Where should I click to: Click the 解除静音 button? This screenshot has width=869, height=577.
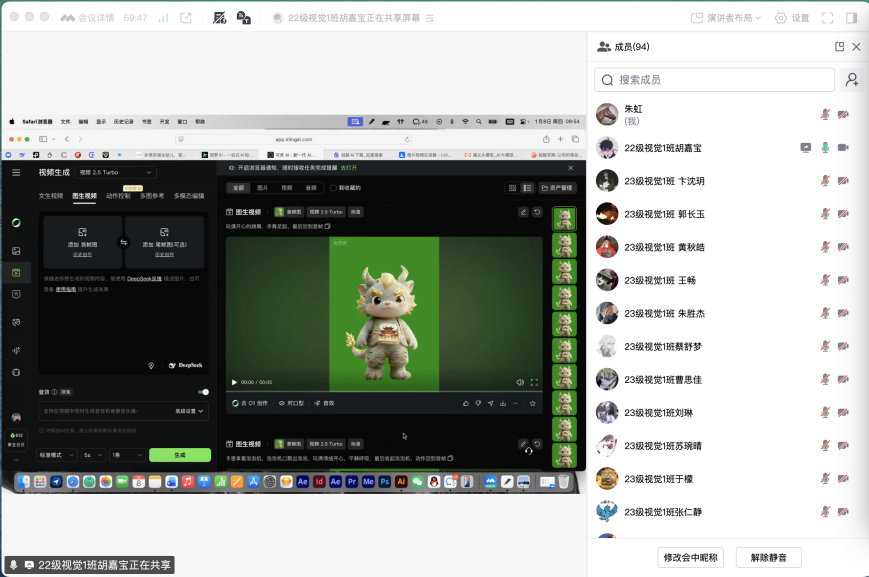(768, 557)
